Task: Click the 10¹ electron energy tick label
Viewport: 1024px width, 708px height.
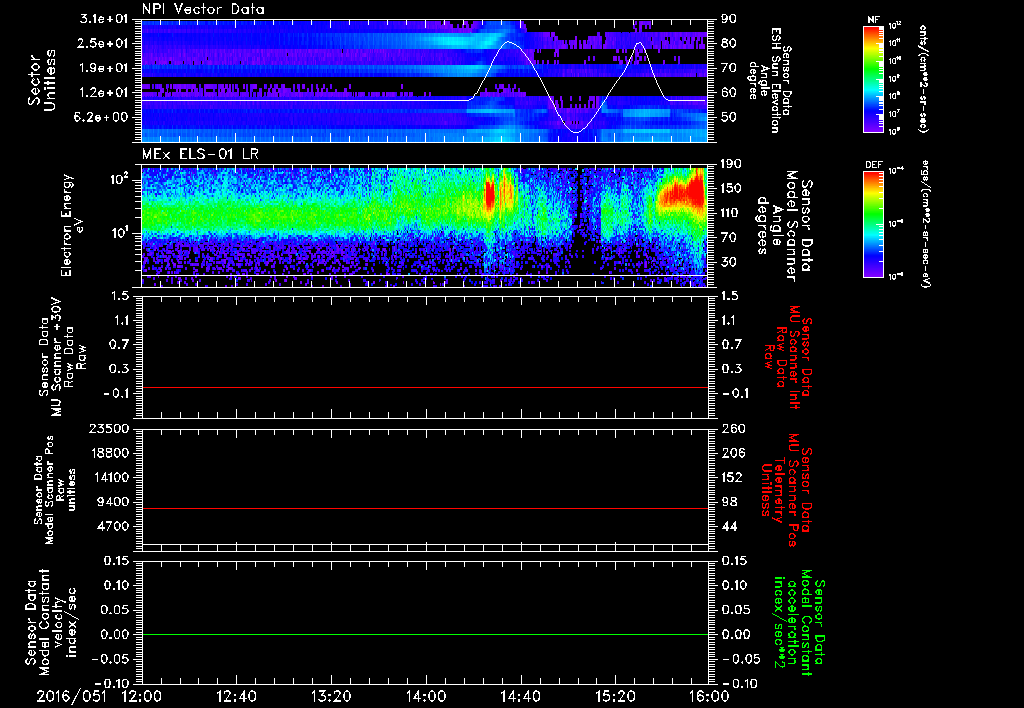Action: [120, 233]
